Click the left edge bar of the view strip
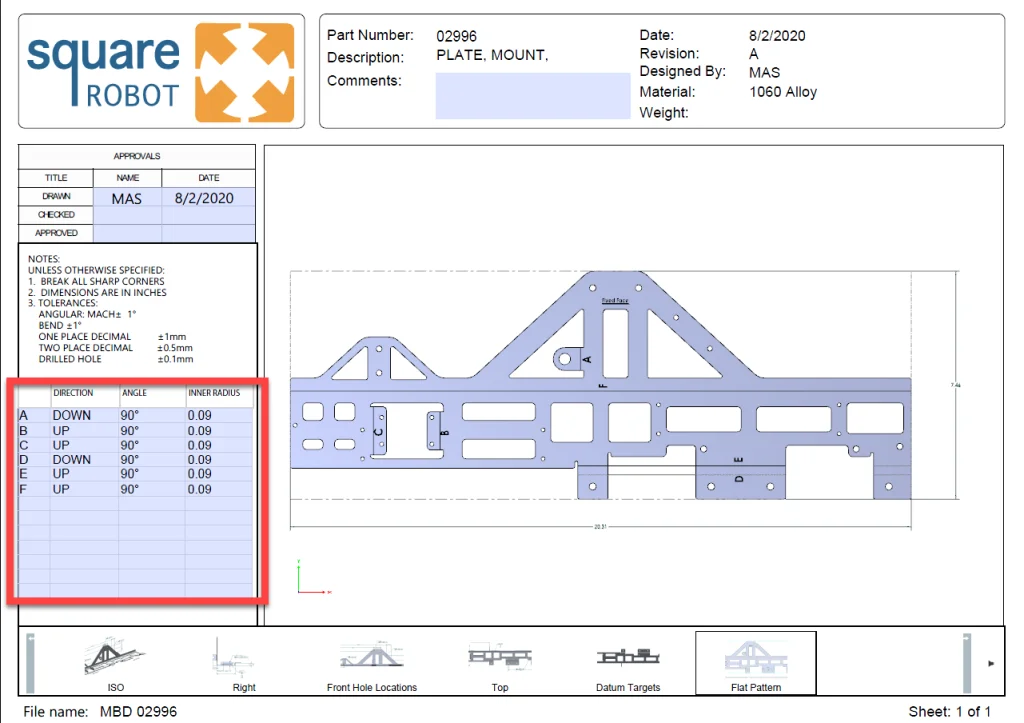This screenshot has height=723, width=1024. [x=30, y=662]
